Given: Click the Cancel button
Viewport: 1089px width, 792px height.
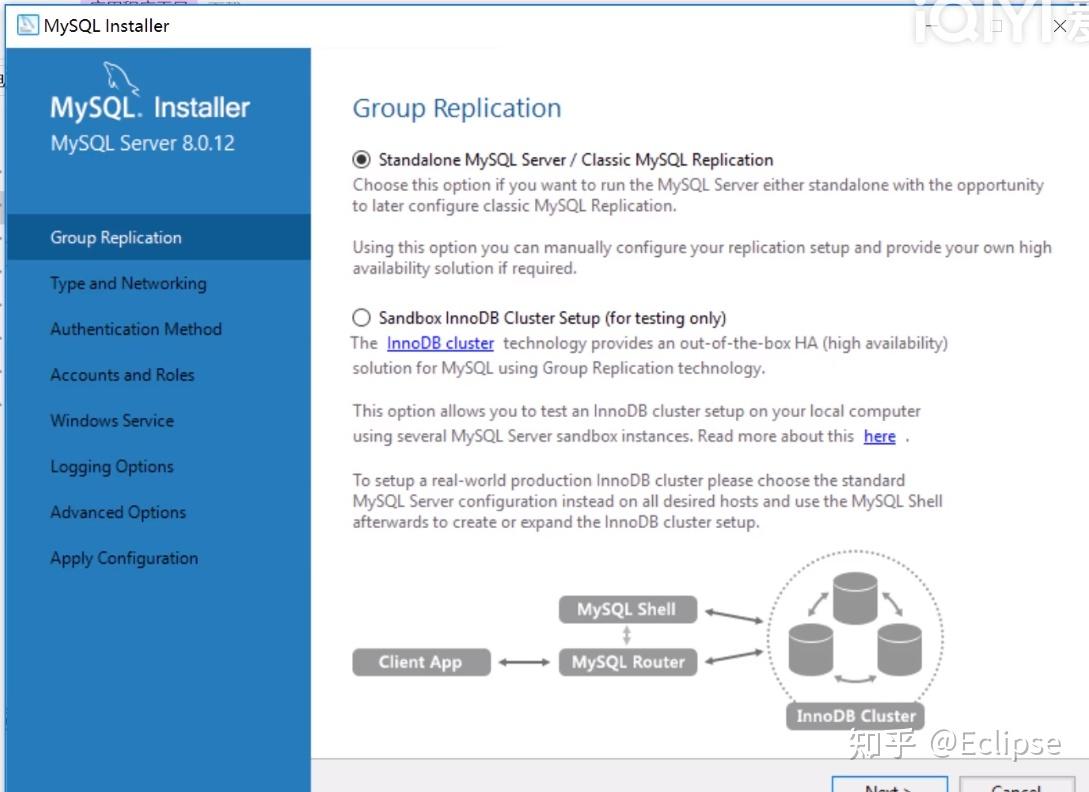Looking at the screenshot, I should (1017, 785).
